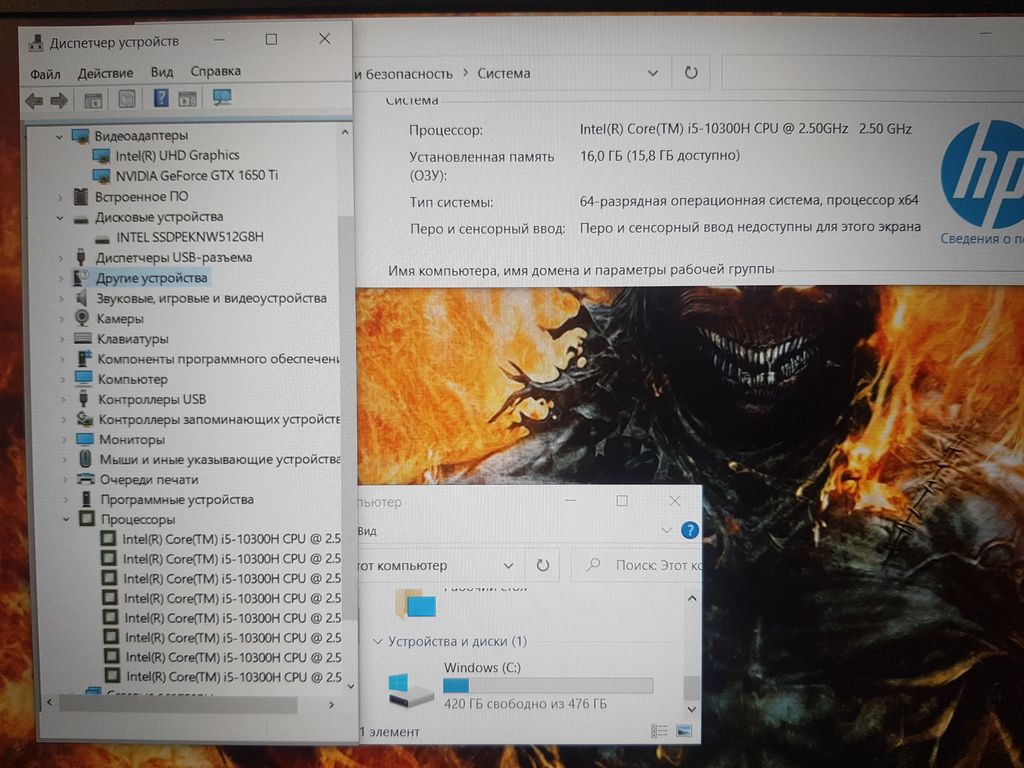The height and width of the screenshot is (768, 1024).
Task: Close the Device Manager window
Action: [325, 39]
